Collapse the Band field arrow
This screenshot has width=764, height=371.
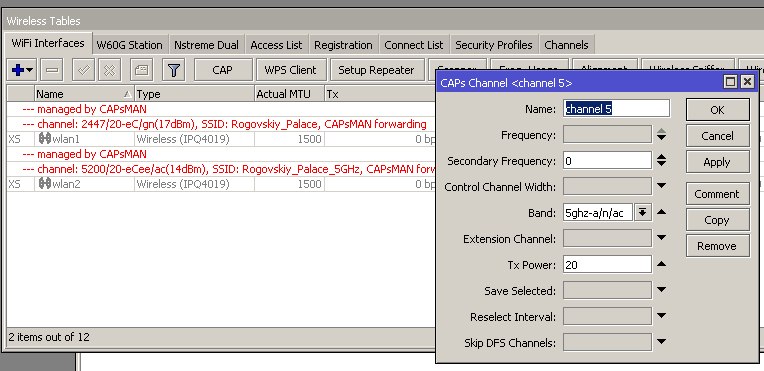[661, 212]
